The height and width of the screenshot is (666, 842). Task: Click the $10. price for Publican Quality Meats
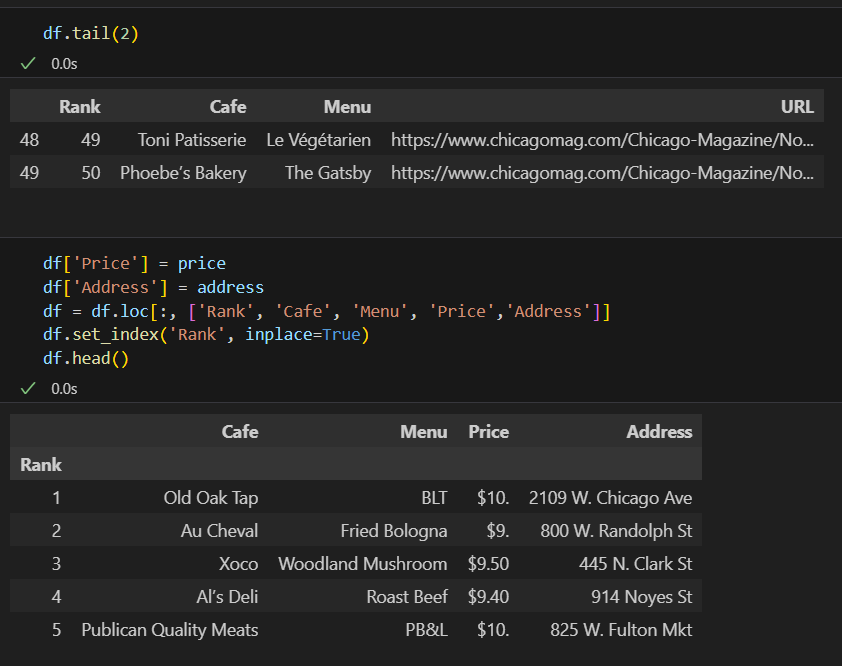[x=493, y=629]
